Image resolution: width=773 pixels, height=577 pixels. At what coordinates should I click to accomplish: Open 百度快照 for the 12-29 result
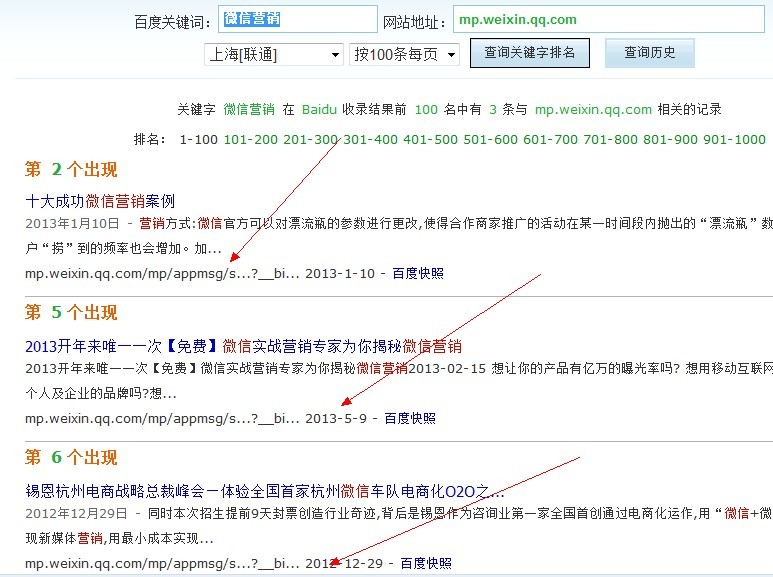426,564
